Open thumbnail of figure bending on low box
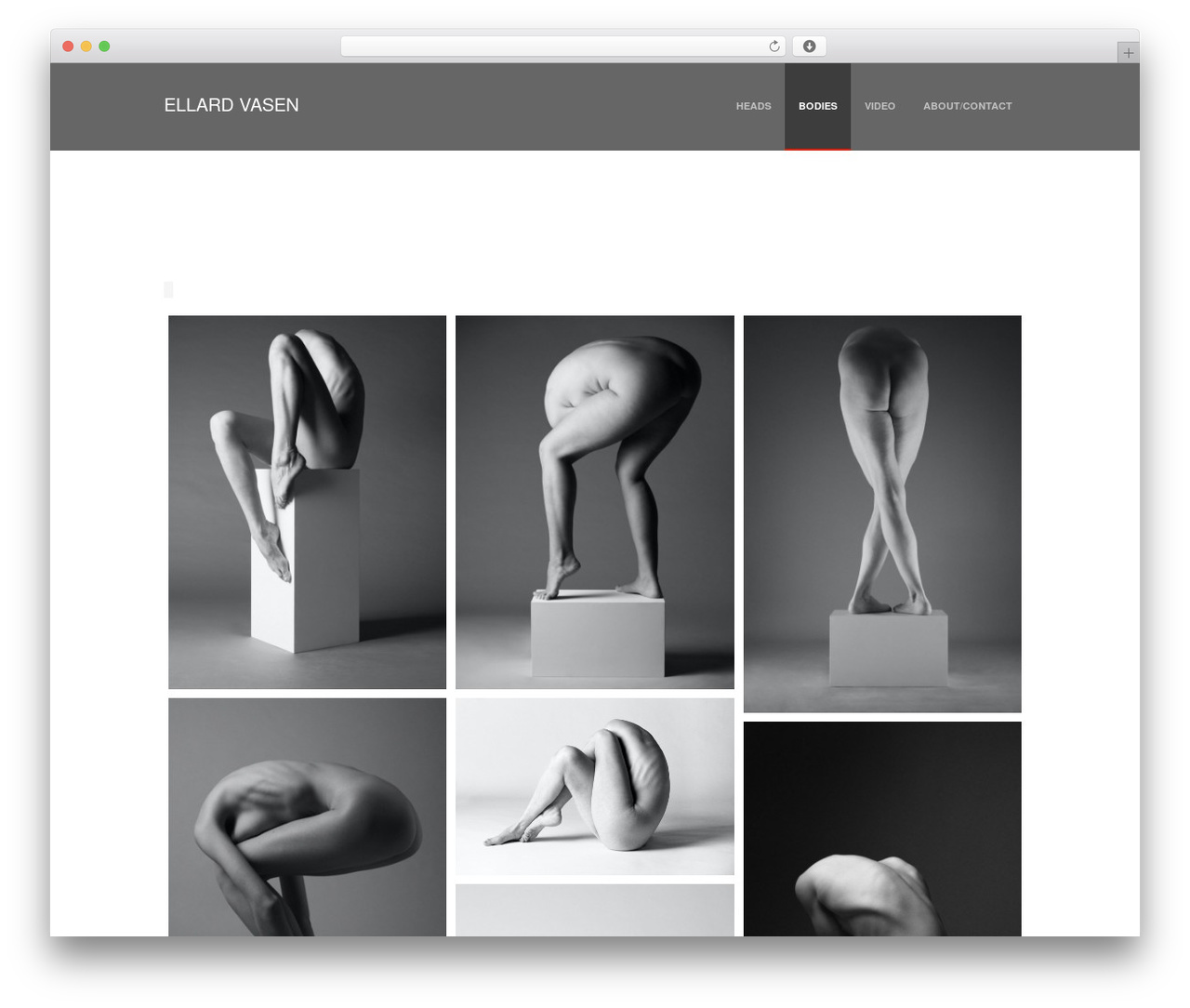Image resolution: width=1190 pixels, height=1008 pixels. tap(595, 502)
